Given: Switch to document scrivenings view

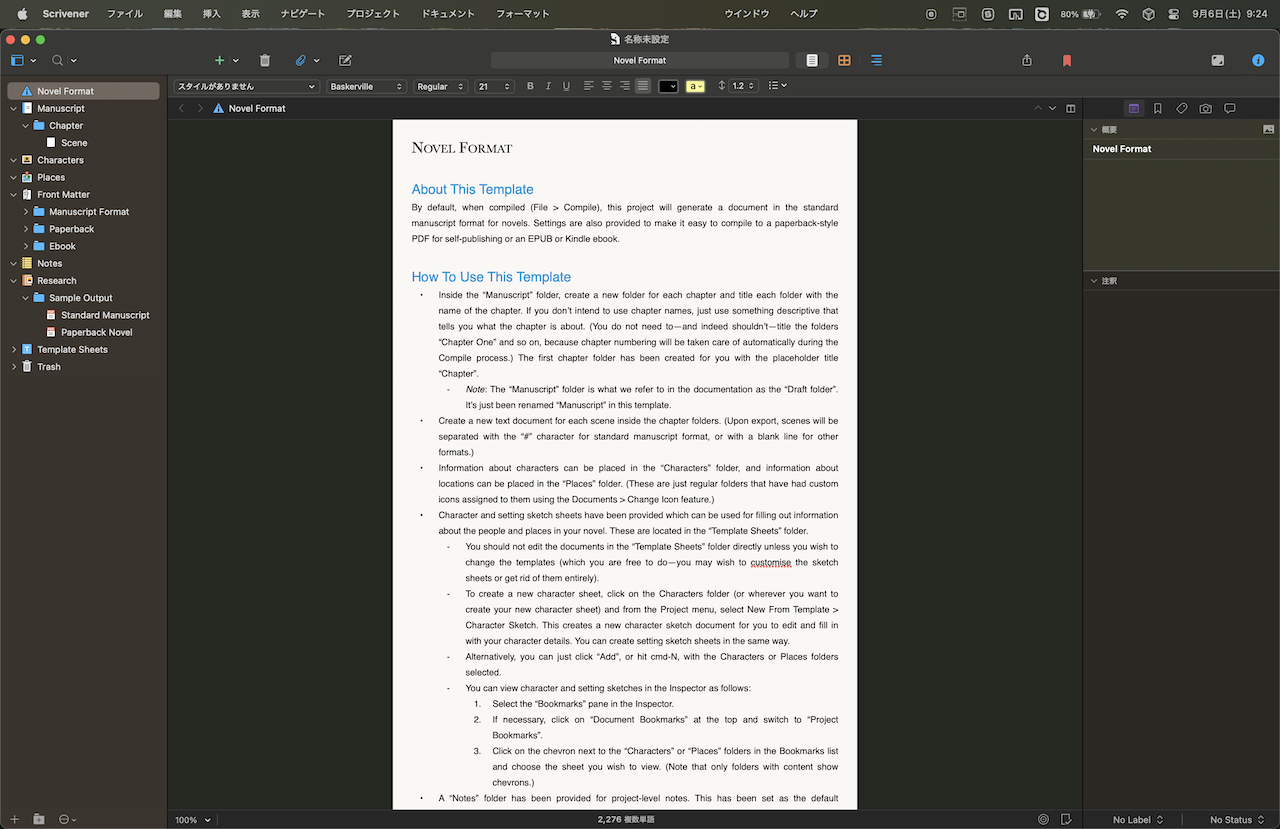Looking at the screenshot, I should 812,60.
